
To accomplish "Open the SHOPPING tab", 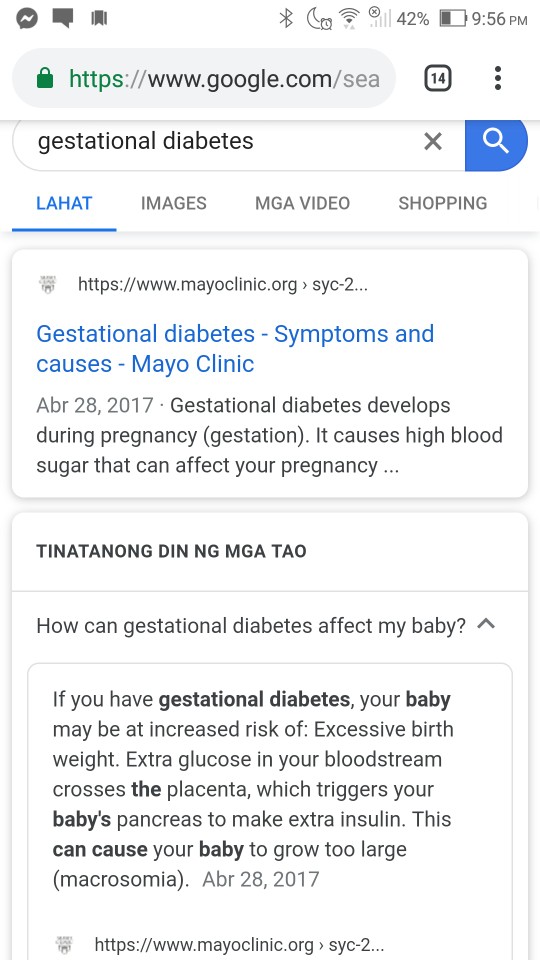I will point(443,203).
